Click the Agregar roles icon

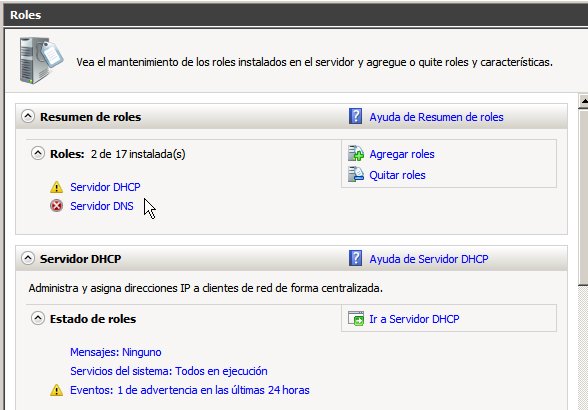(x=356, y=153)
